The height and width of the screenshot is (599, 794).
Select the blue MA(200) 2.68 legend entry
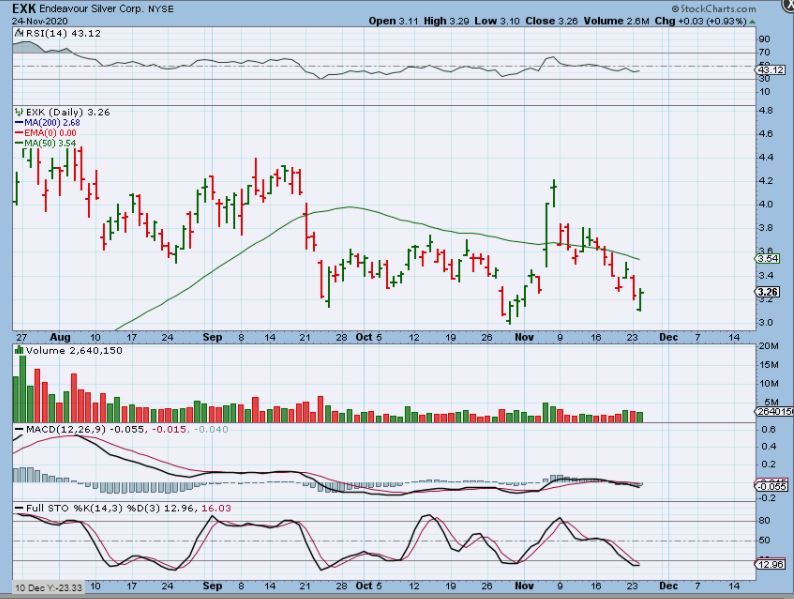coord(48,123)
